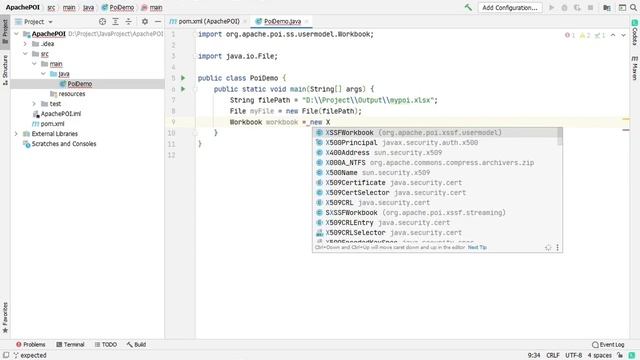Click the Select Opened File target icon

click(x=102, y=22)
